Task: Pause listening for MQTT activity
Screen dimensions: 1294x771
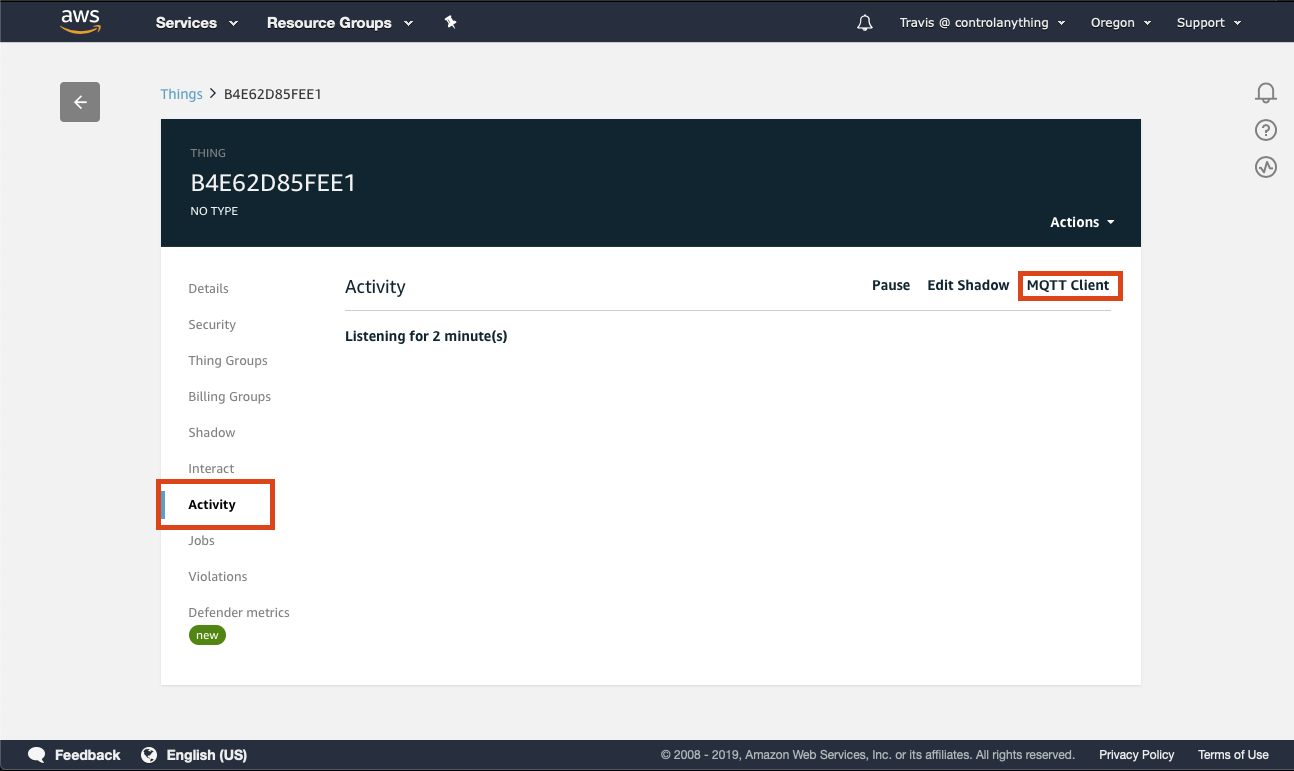Action: point(890,285)
